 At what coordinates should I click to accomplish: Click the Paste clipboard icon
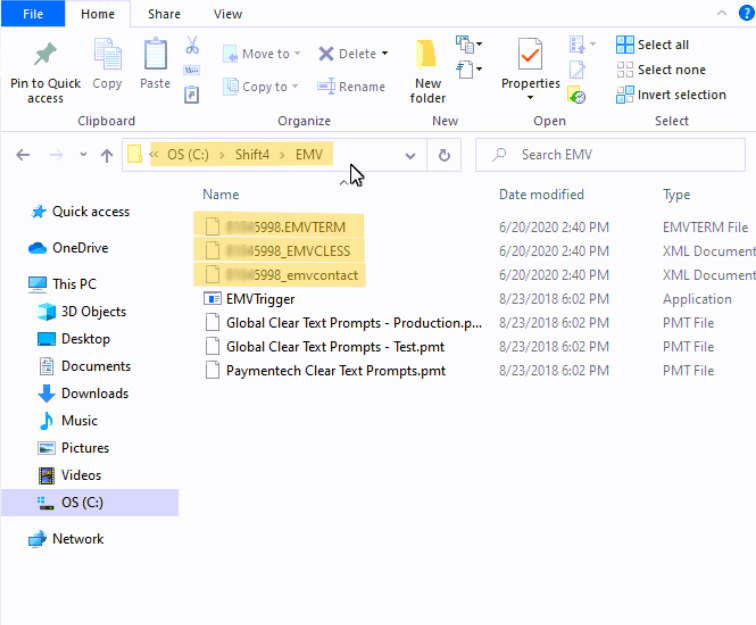pos(155,55)
